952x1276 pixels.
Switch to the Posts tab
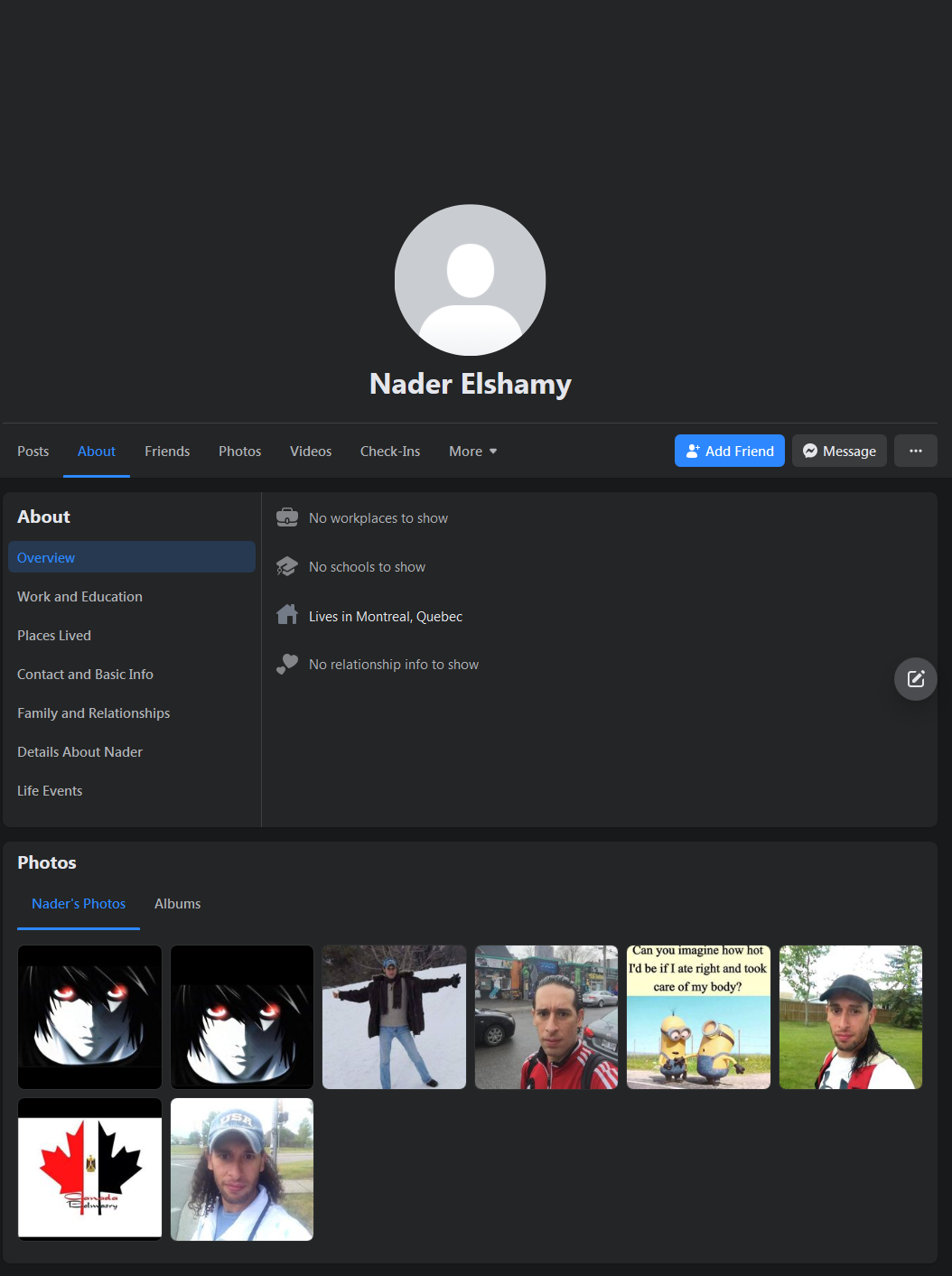pos(33,452)
